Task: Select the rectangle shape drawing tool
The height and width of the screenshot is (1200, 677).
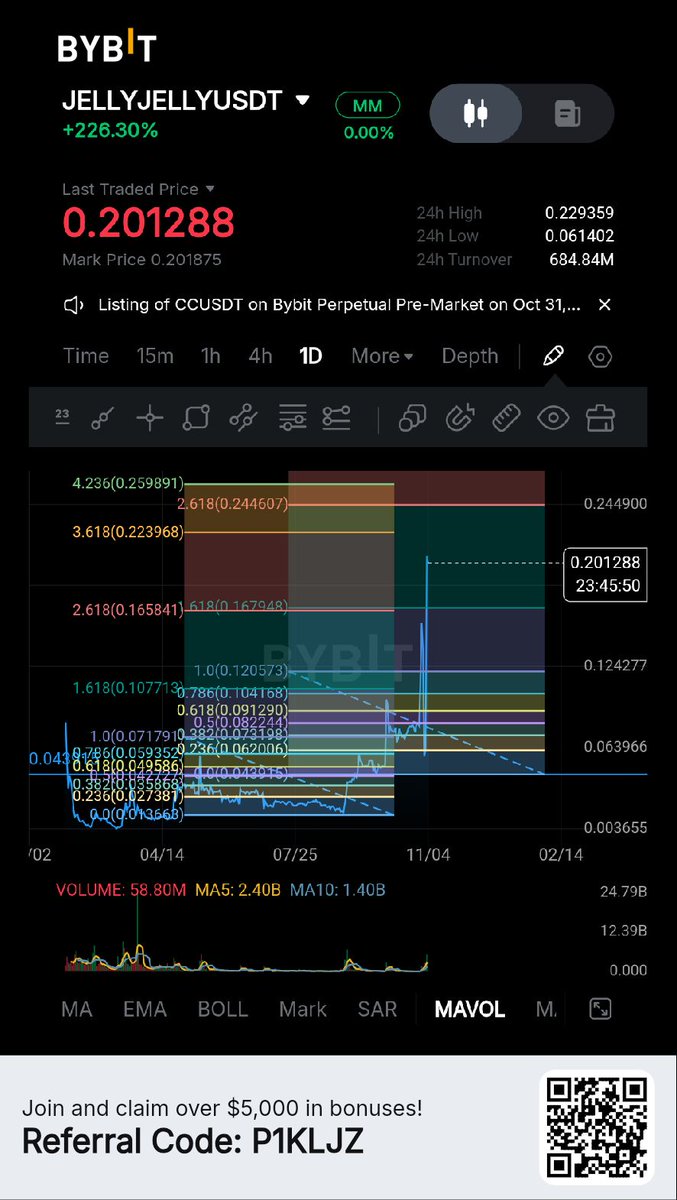Action: (x=196, y=418)
